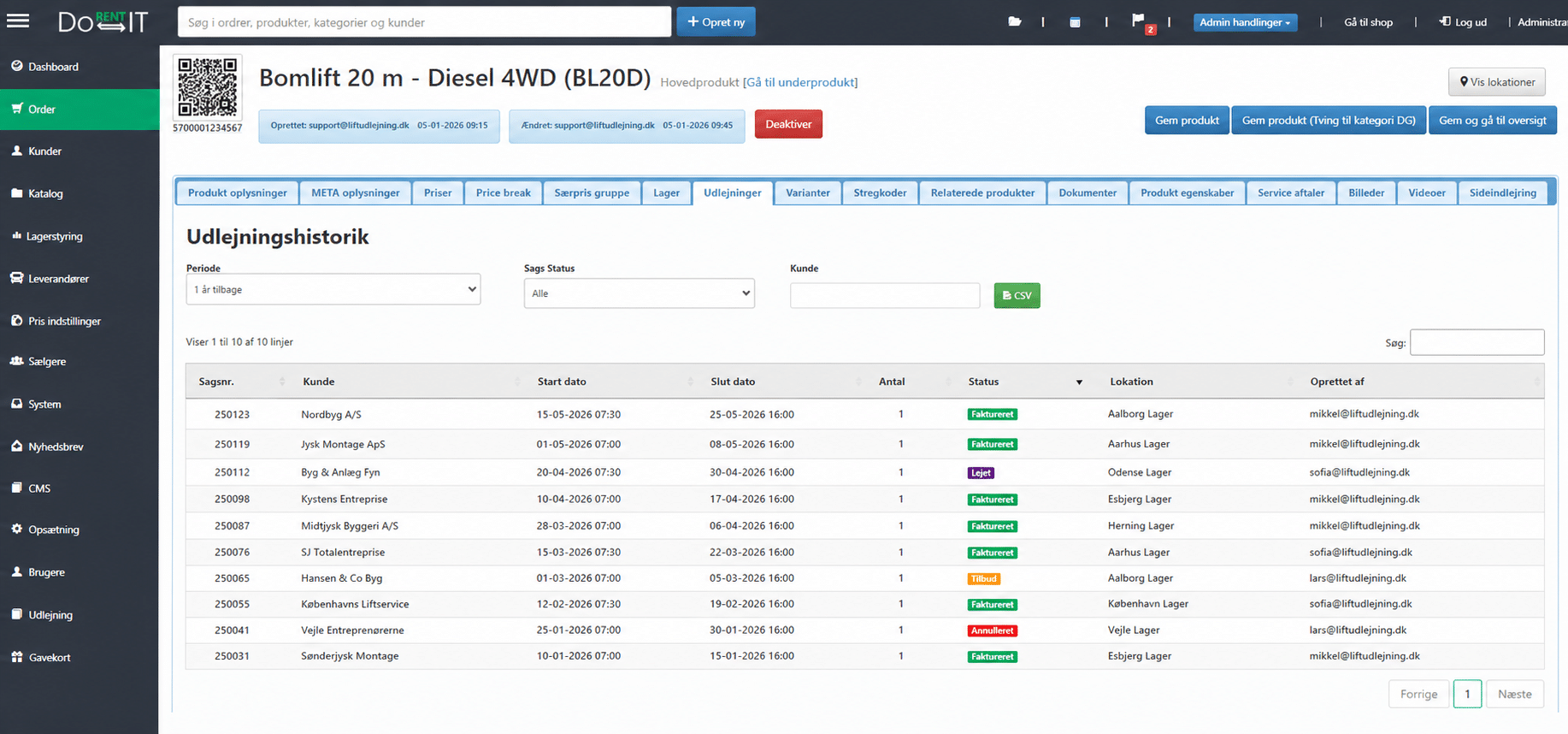This screenshot has height=734, width=1568.
Task: Open Order in the sidebar
Action: click(80, 110)
